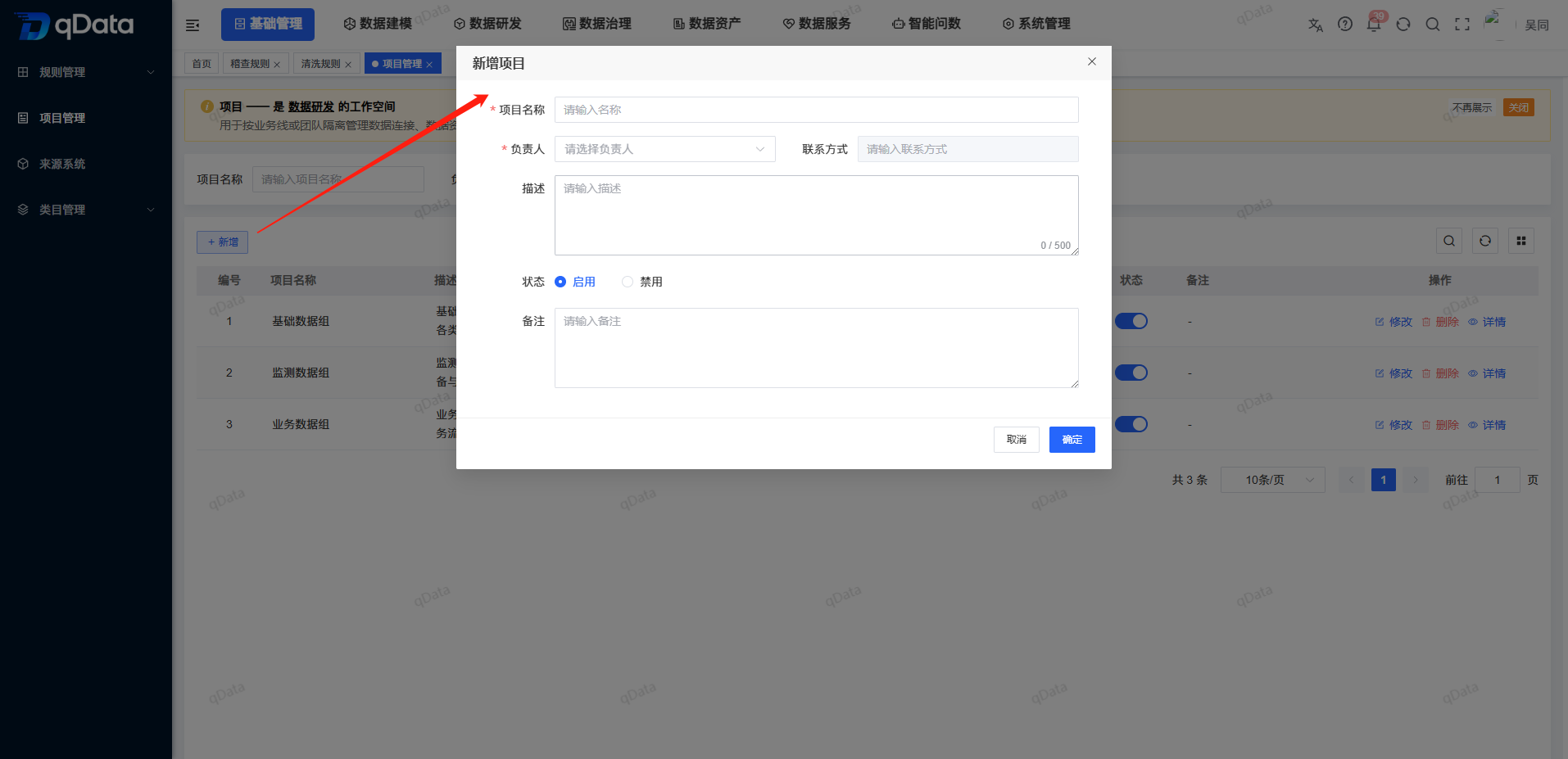The image size is (1568, 759).
Task: Toggle the status switch for 业务数据组
Action: [1131, 424]
